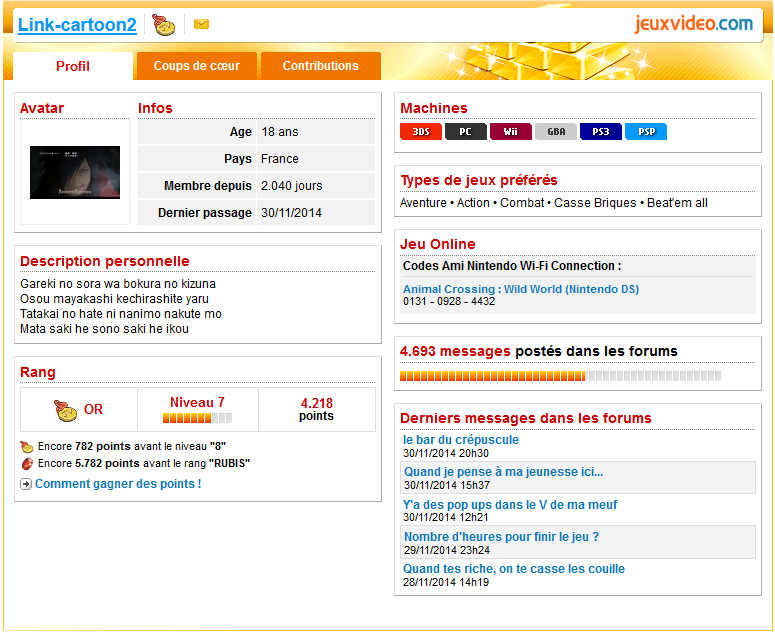The height and width of the screenshot is (632, 775).
Task: Select the PS3 machine badge
Action: 600,132
